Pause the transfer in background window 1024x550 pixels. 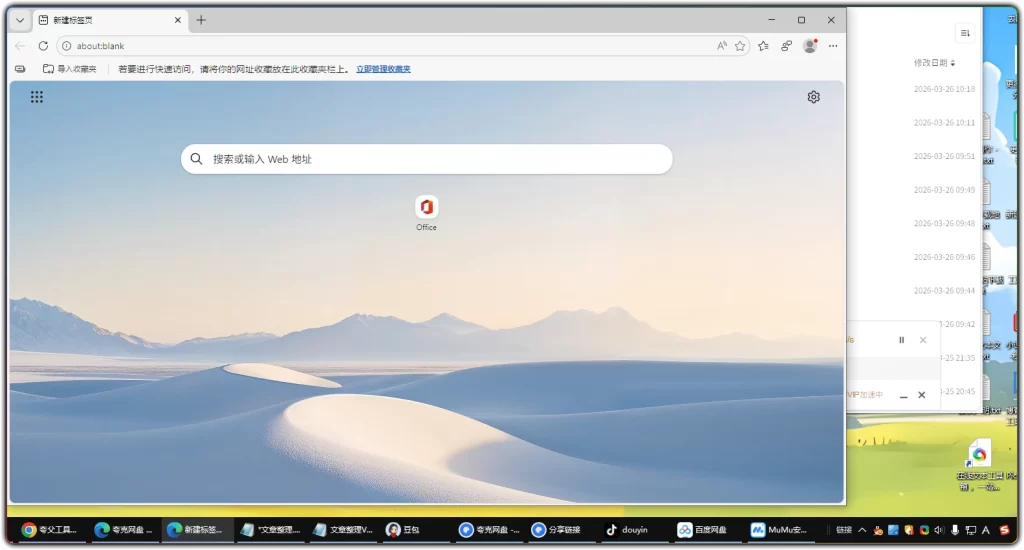tap(902, 340)
